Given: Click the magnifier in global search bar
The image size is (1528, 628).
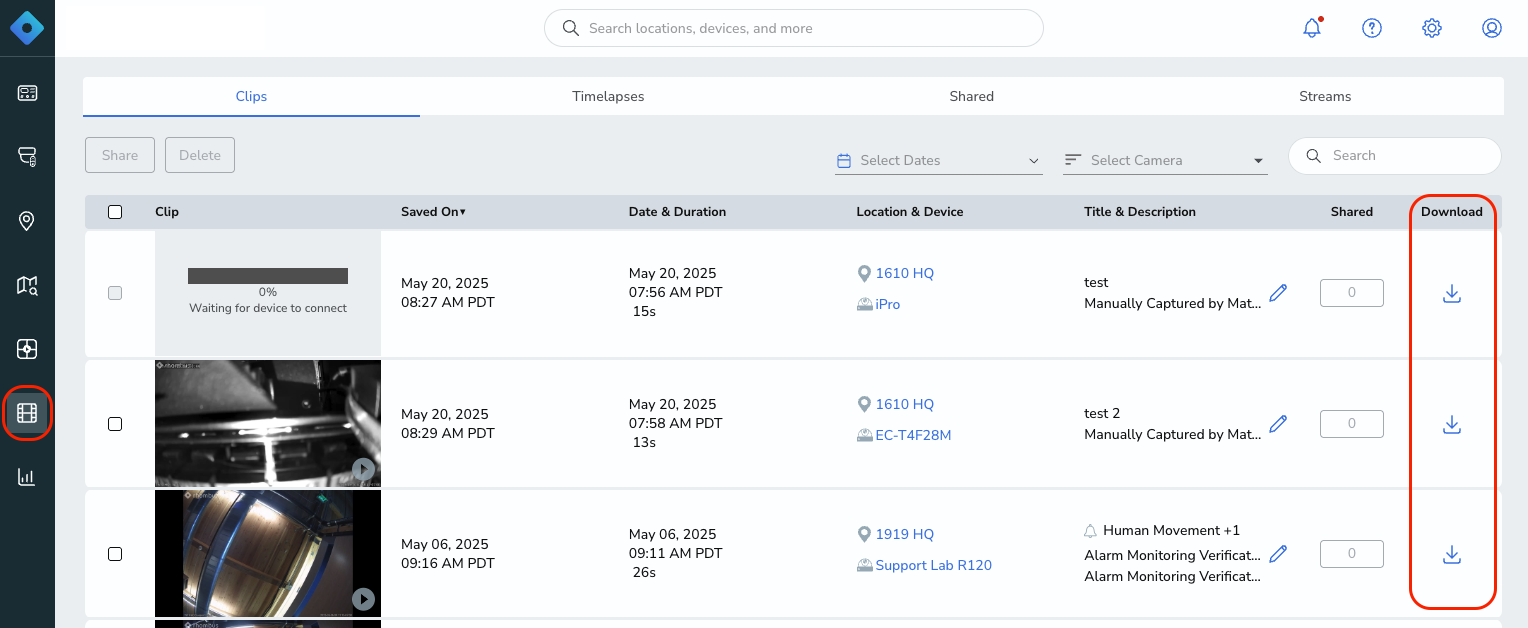Looking at the screenshot, I should tap(571, 28).
